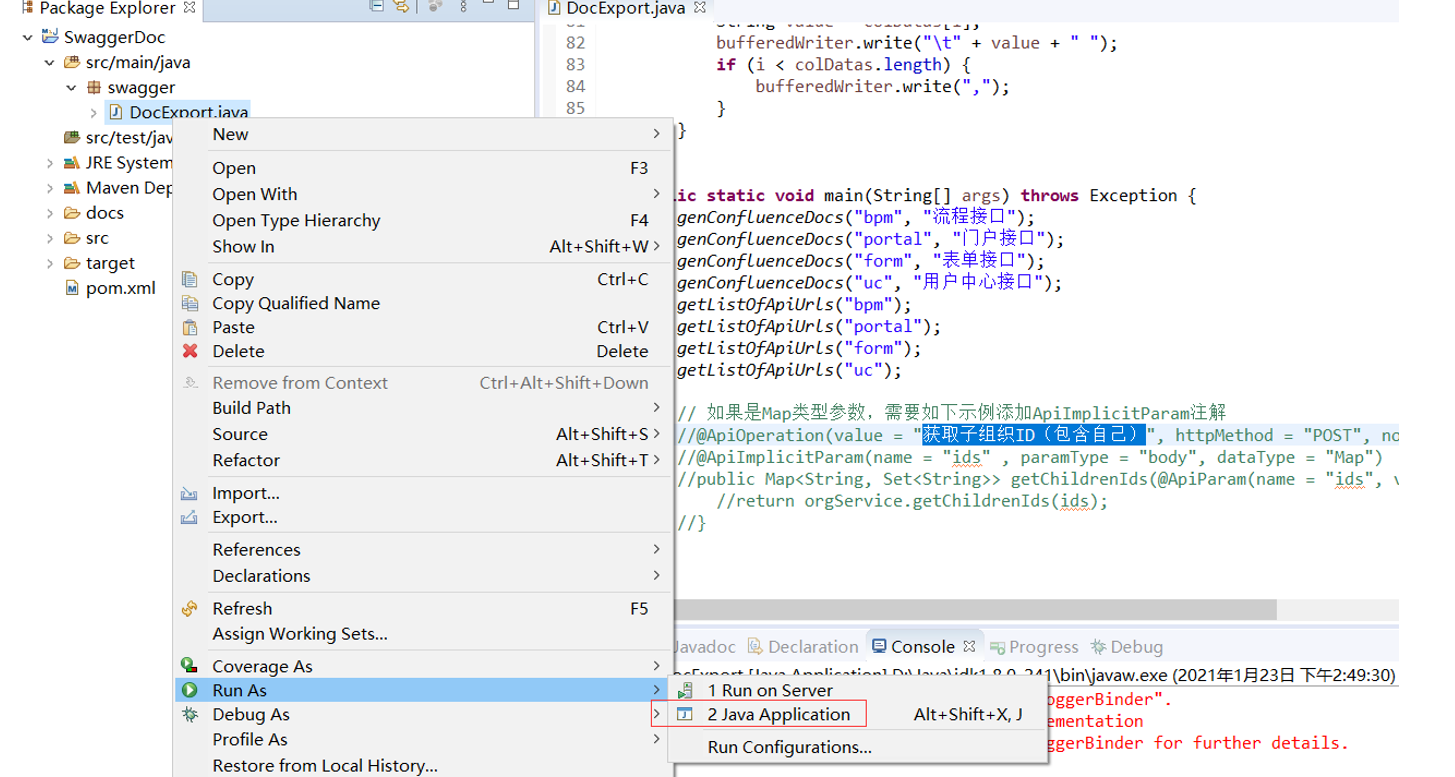This screenshot has width=1455, height=777.
Task: Collapse the src/main/java folder
Action: tap(50, 63)
